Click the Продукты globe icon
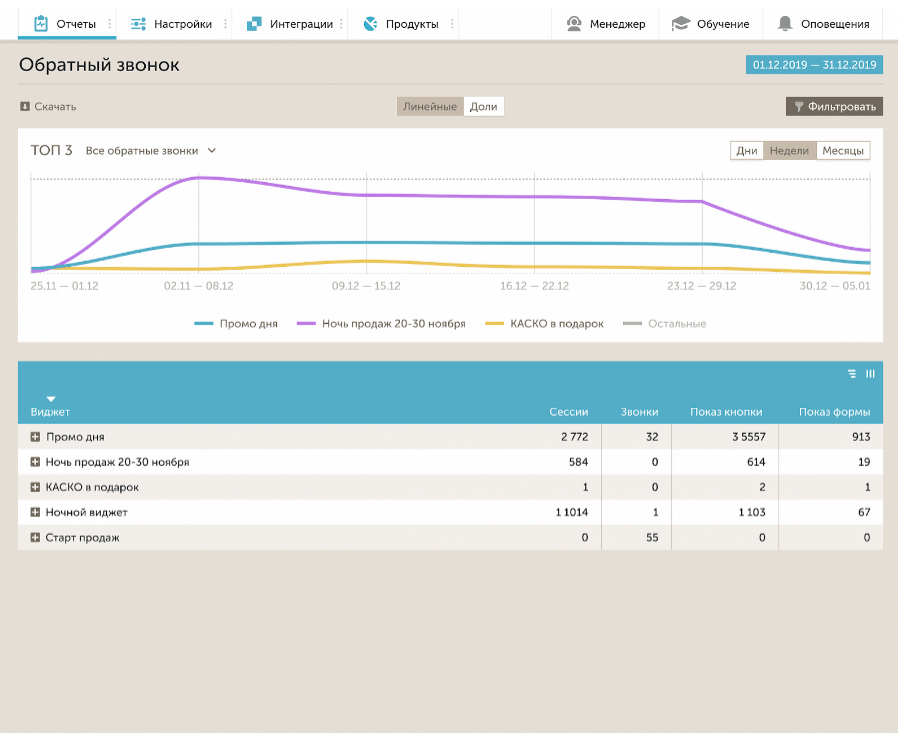 coord(371,24)
